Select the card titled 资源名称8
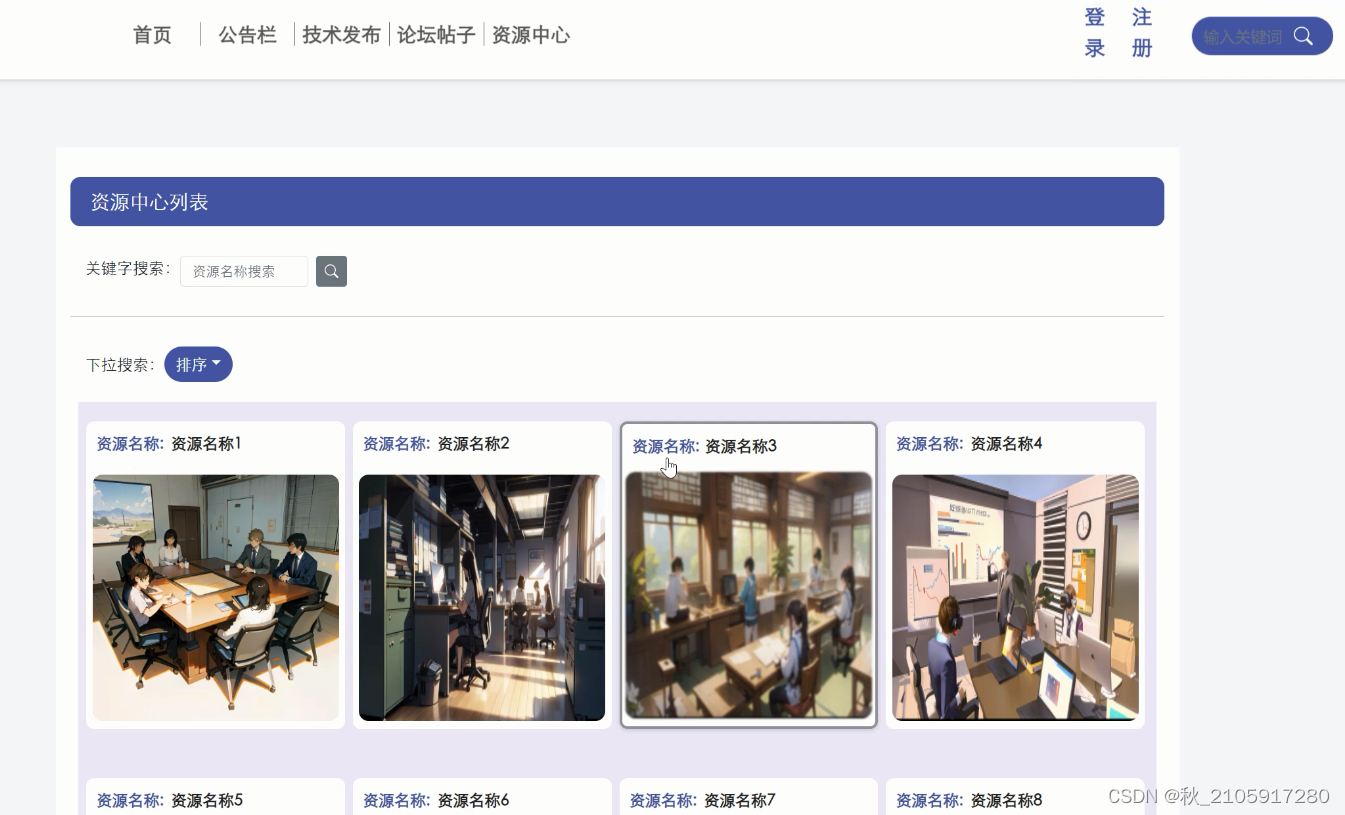 1015,797
